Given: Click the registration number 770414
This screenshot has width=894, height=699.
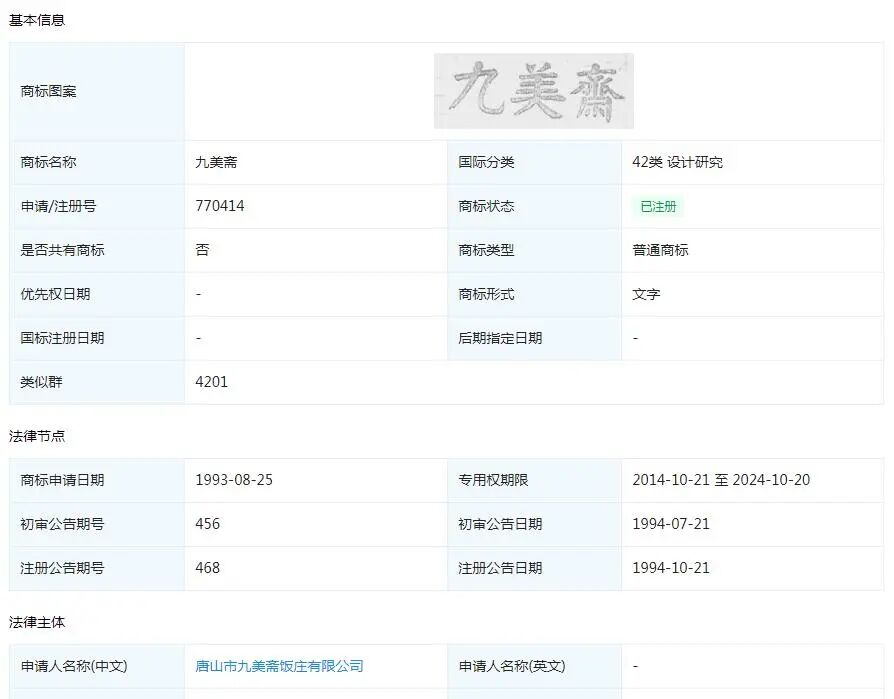Looking at the screenshot, I should point(220,206).
